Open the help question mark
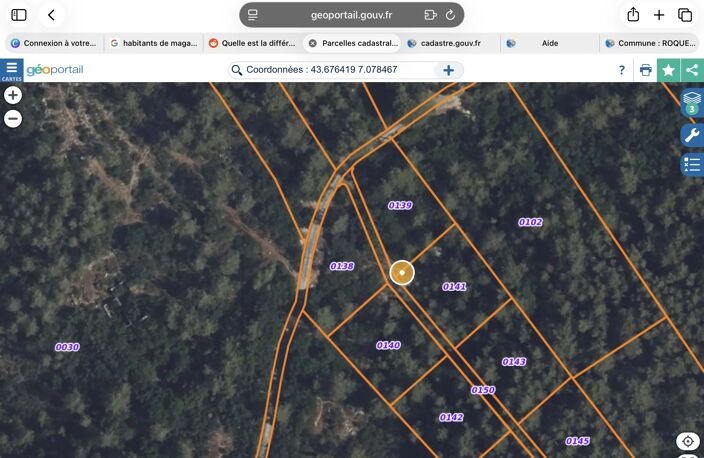The height and width of the screenshot is (458, 704). 621,70
